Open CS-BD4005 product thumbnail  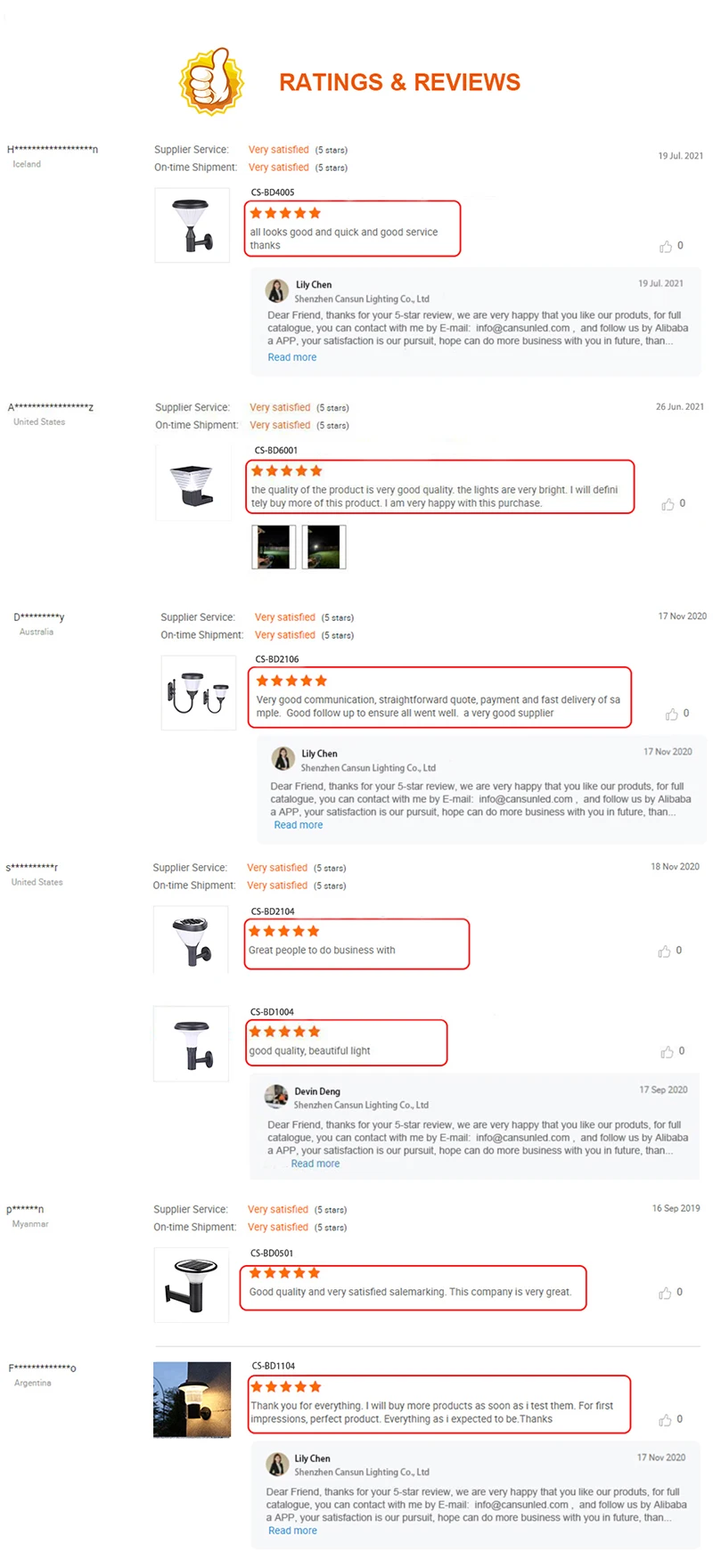click(192, 225)
